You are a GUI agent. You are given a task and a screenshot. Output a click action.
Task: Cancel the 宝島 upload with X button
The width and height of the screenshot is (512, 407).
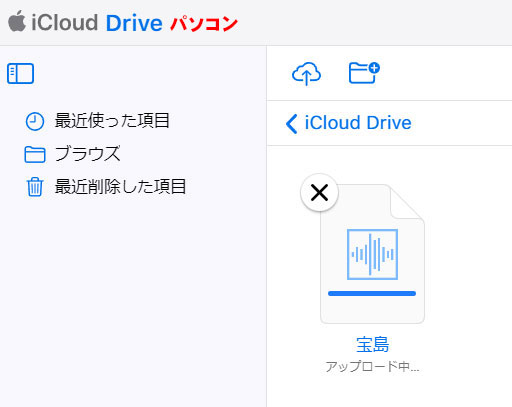pos(319,193)
